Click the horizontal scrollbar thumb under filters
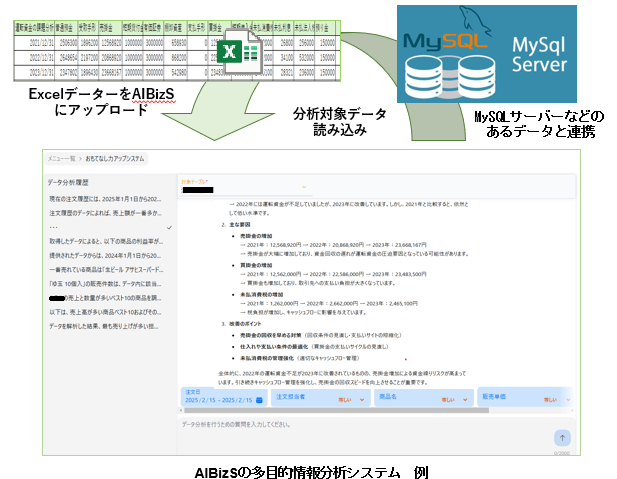 (x=336, y=410)
